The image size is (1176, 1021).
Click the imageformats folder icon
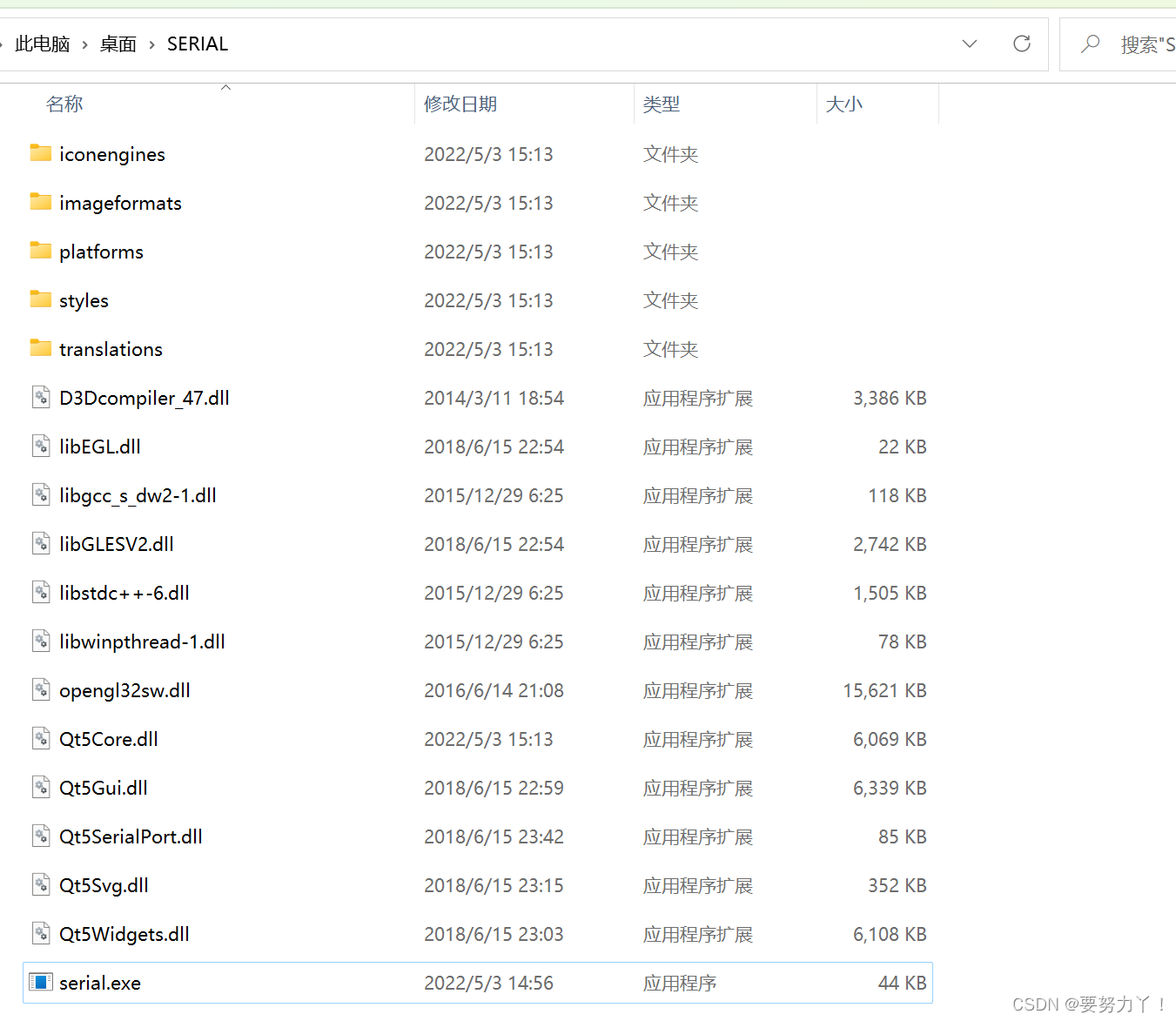click(40, 202)
